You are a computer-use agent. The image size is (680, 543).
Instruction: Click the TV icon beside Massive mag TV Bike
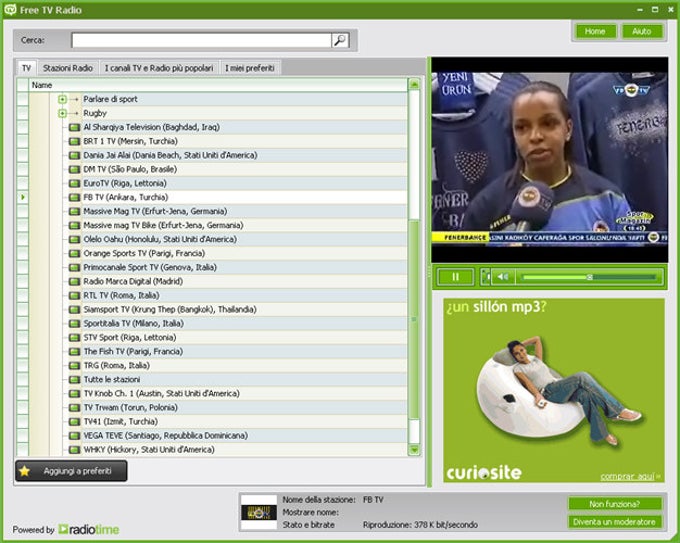coord(75,226)
